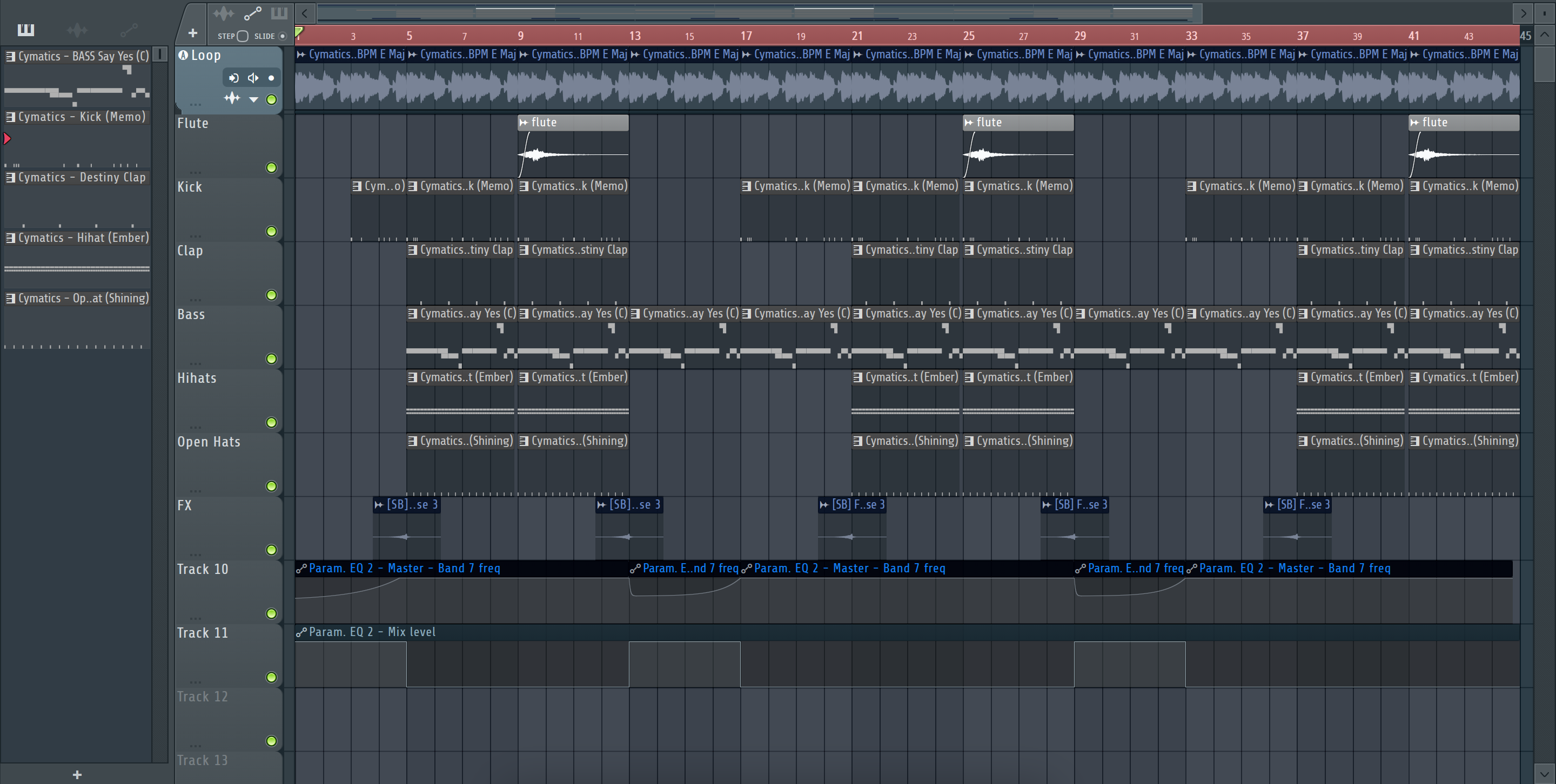Screen dimensions: 1556x784
Task: Mute the Flute track
Action: [x=272, y=168]
